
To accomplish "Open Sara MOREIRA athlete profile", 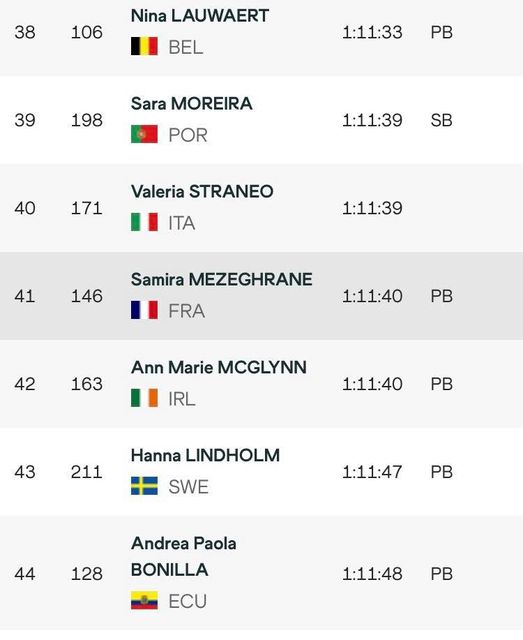I will click(x=191, y=104).
